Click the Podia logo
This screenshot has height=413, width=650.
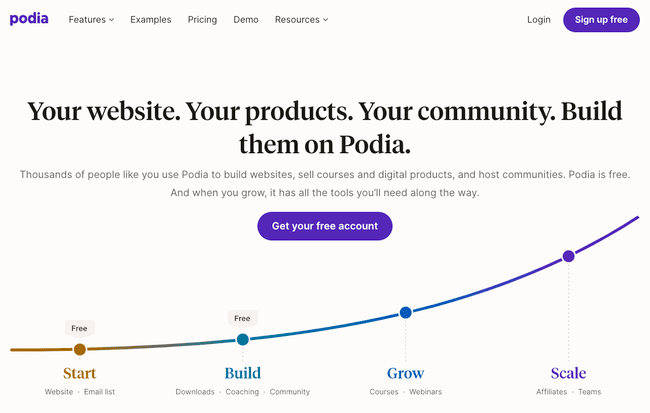tap(29, 19)
